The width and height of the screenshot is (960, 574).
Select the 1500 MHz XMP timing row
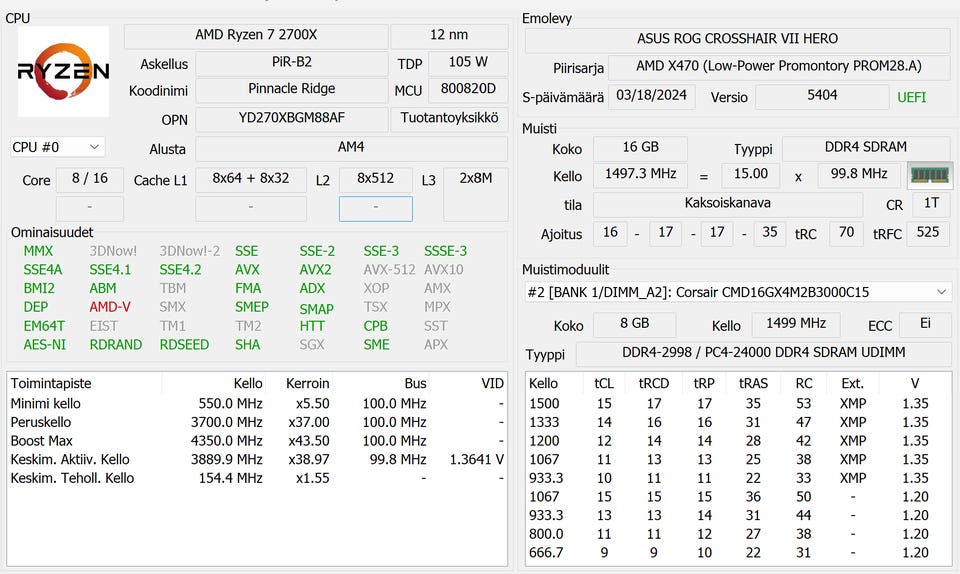[x=738, y=404]
